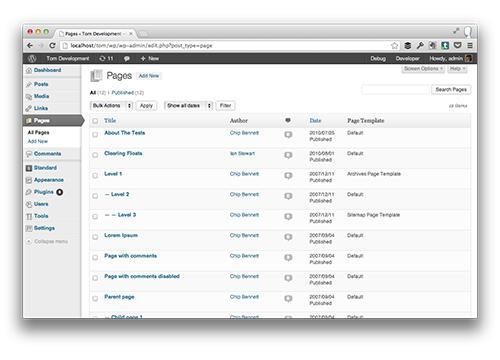This screenshot has height=360, width=500.
Task: Select the — — Level 3 row checkbox
Action: (95, 217)
